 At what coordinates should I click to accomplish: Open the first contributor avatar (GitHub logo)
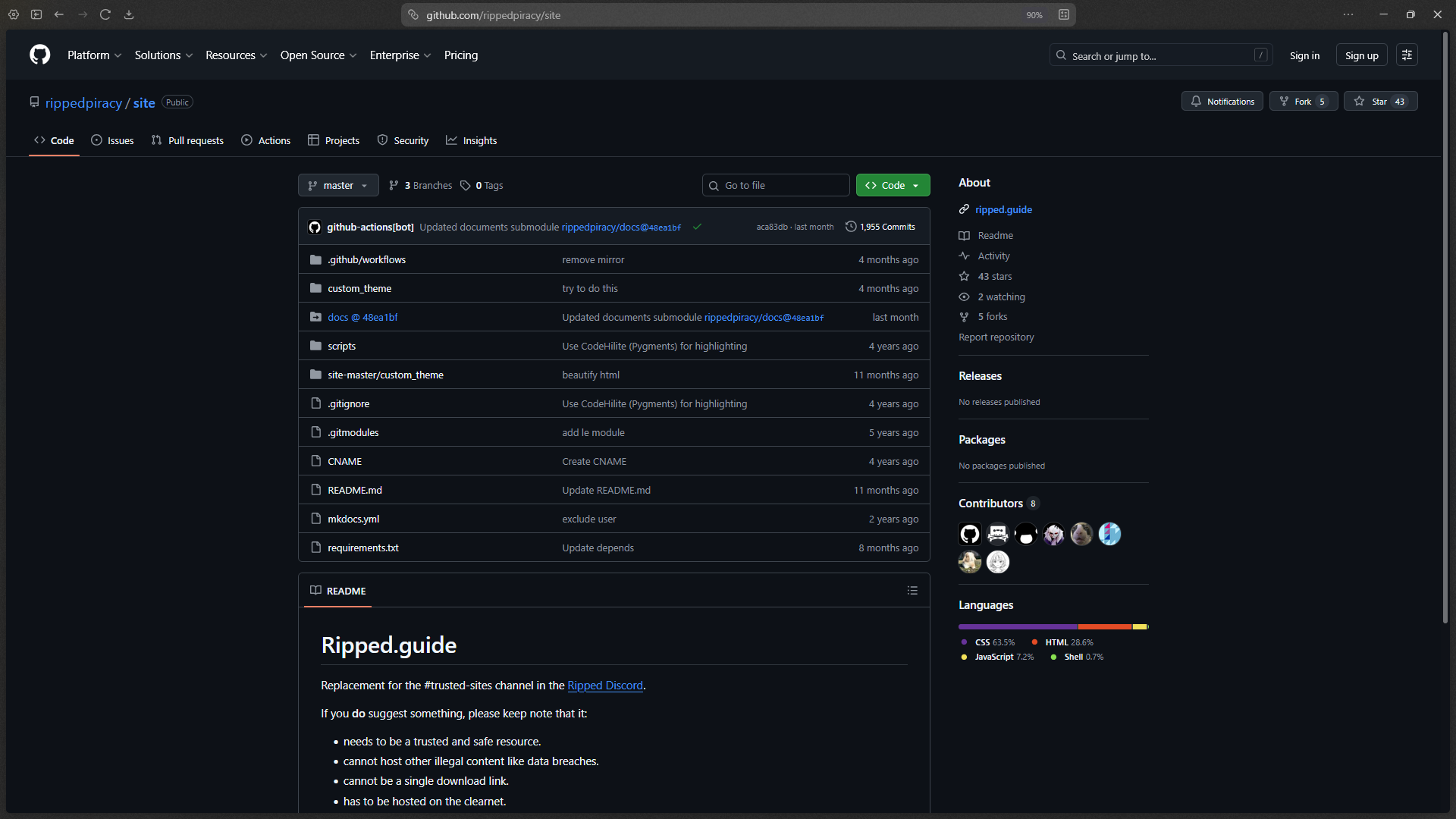click(970, 534)
